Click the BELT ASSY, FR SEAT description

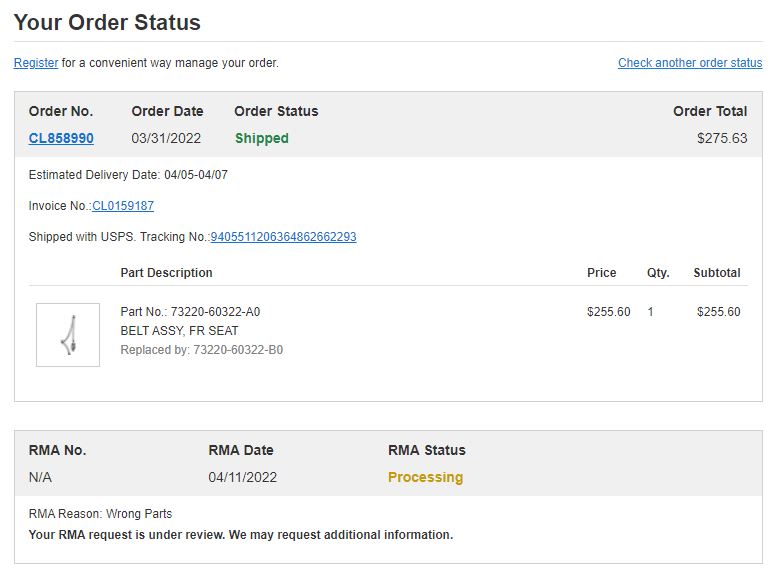(x=179, y=331)
